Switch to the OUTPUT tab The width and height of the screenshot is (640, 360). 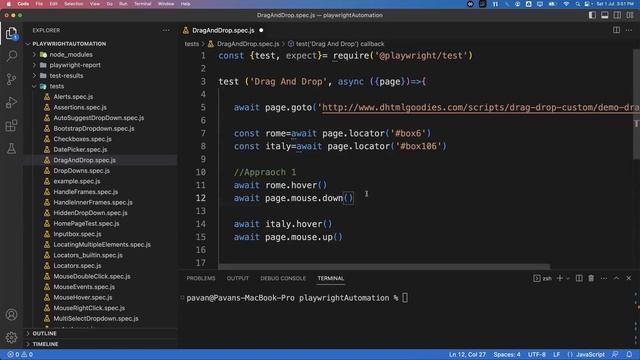[238, 278]
